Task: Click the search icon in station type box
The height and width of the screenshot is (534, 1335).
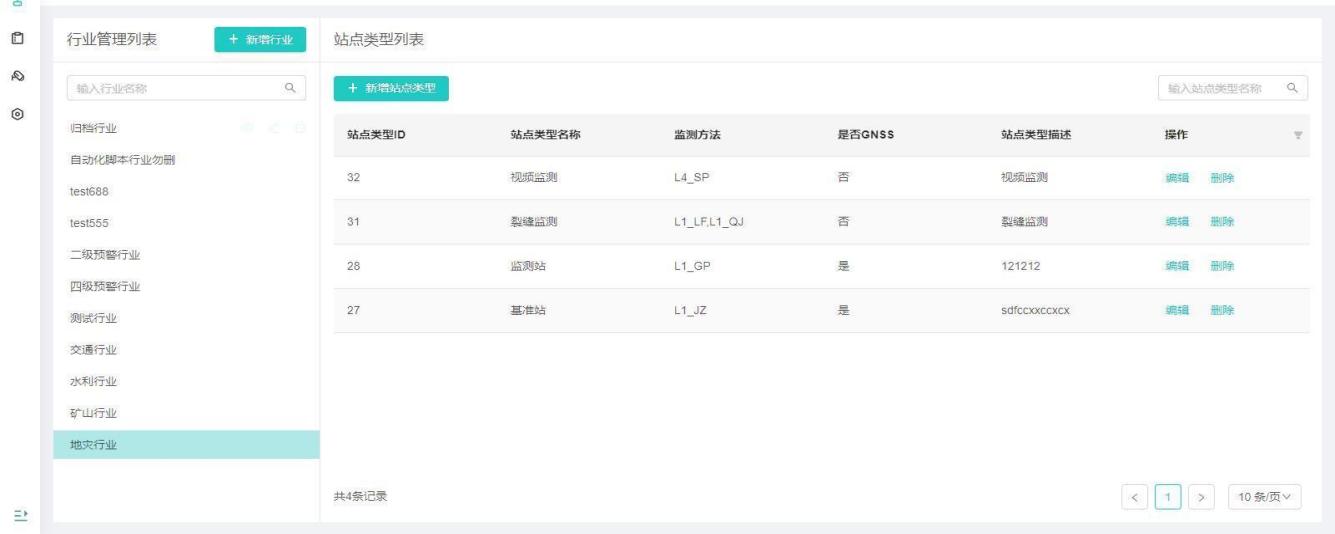Action: [1292, 89]
